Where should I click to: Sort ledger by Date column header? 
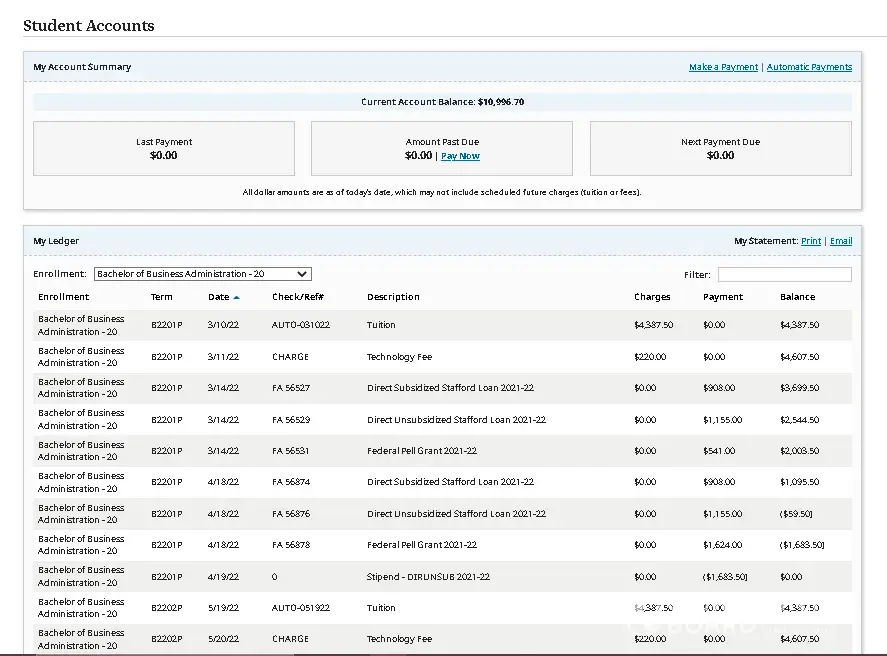click(x=218, y=297)
